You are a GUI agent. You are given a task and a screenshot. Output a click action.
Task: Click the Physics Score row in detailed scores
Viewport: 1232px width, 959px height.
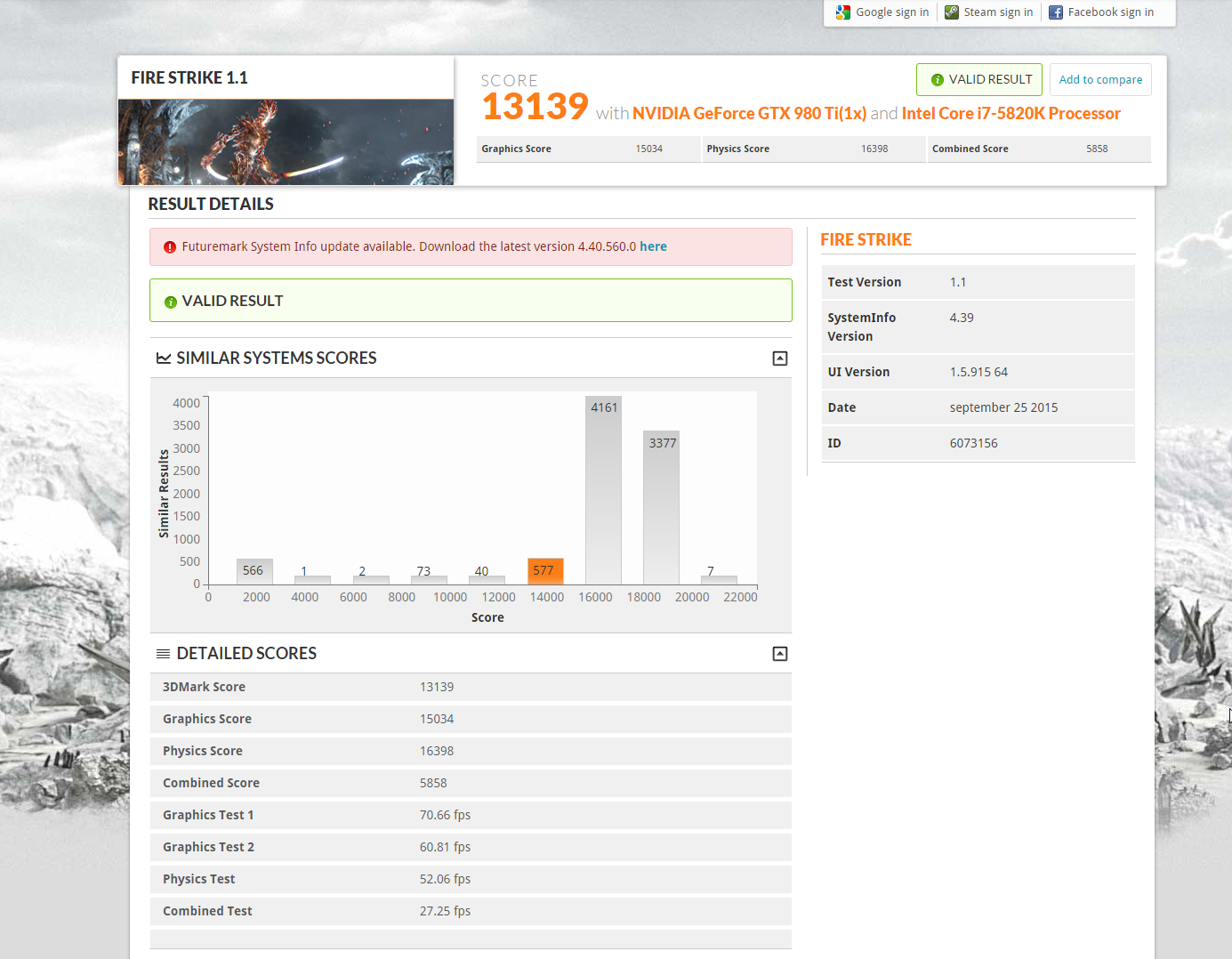[x=471, y=751]
